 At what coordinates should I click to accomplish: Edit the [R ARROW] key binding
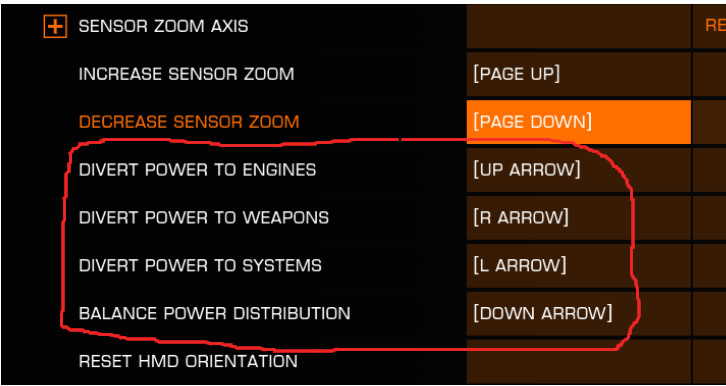tap(579, 218)
